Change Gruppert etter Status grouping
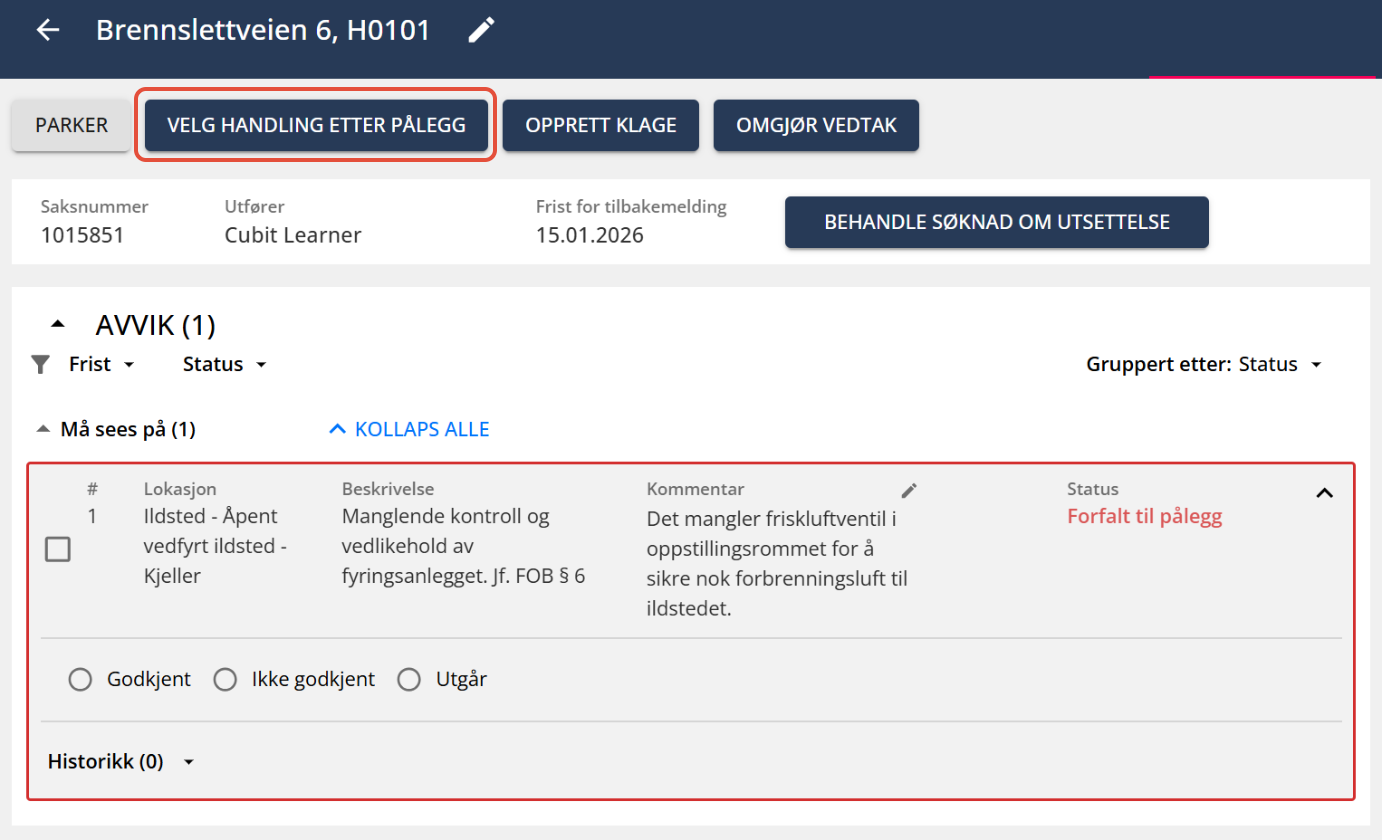 (1280, 364)
